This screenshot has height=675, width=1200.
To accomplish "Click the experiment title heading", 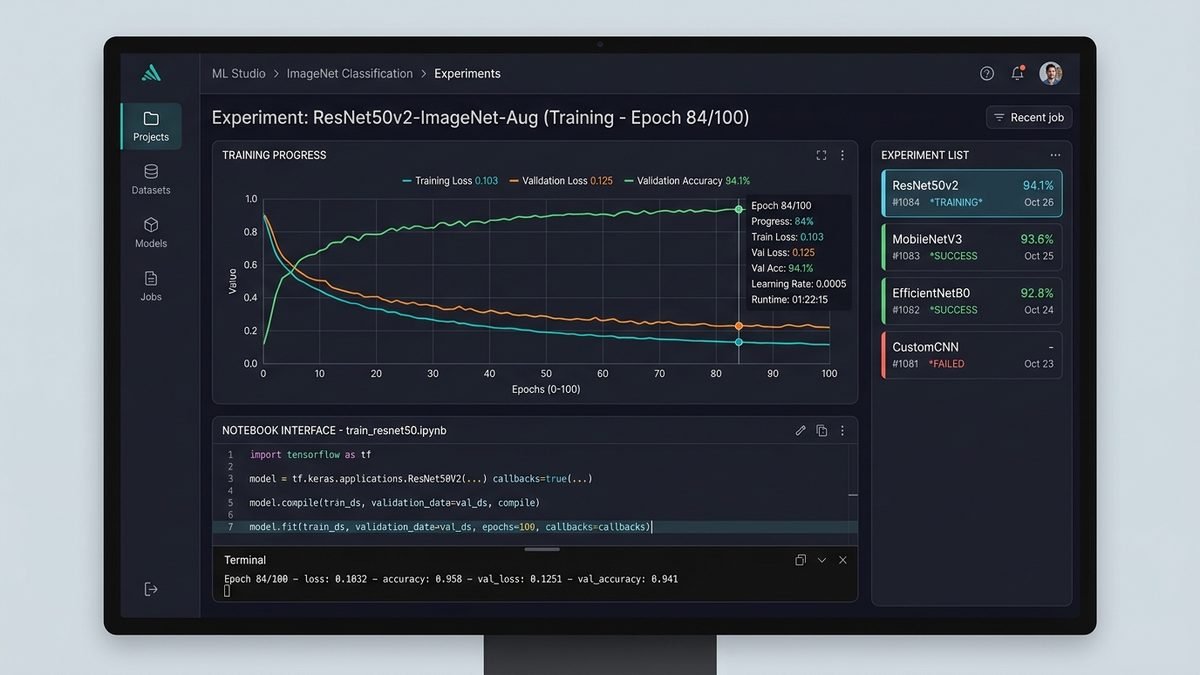I will click(x=480, y=118).
